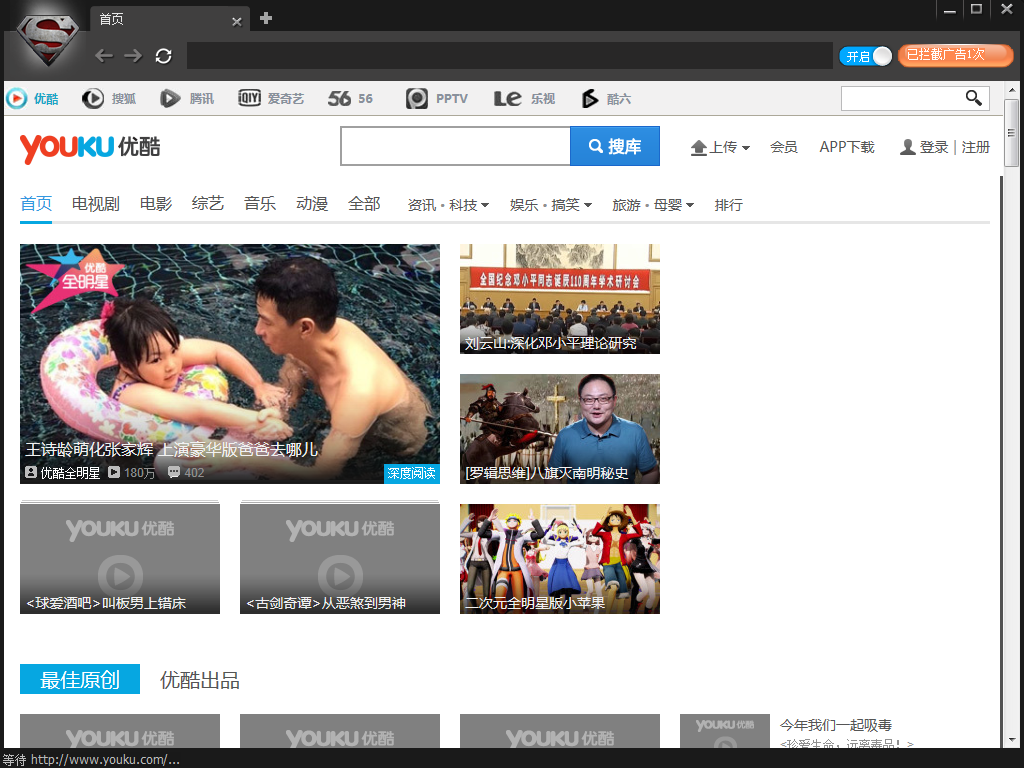Open iQiyi video site shortcut
1024x768 pixels.
(x=271, y=98)
